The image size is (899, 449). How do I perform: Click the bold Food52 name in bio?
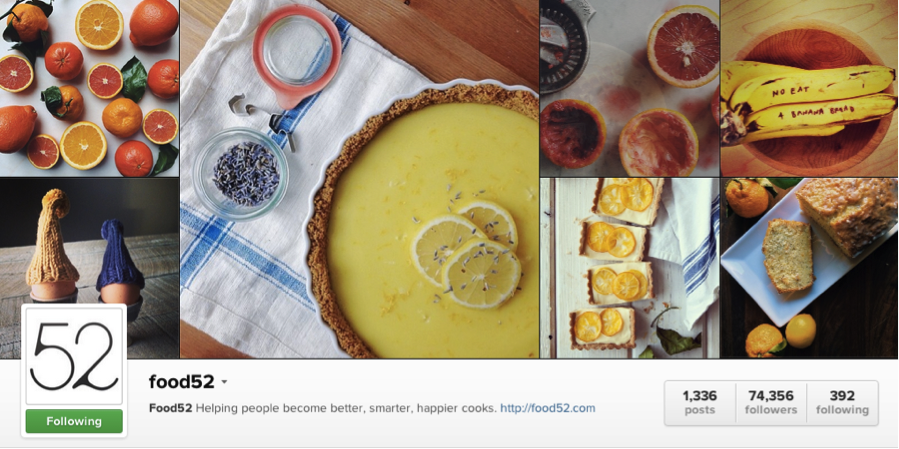[x=170, y=408]
